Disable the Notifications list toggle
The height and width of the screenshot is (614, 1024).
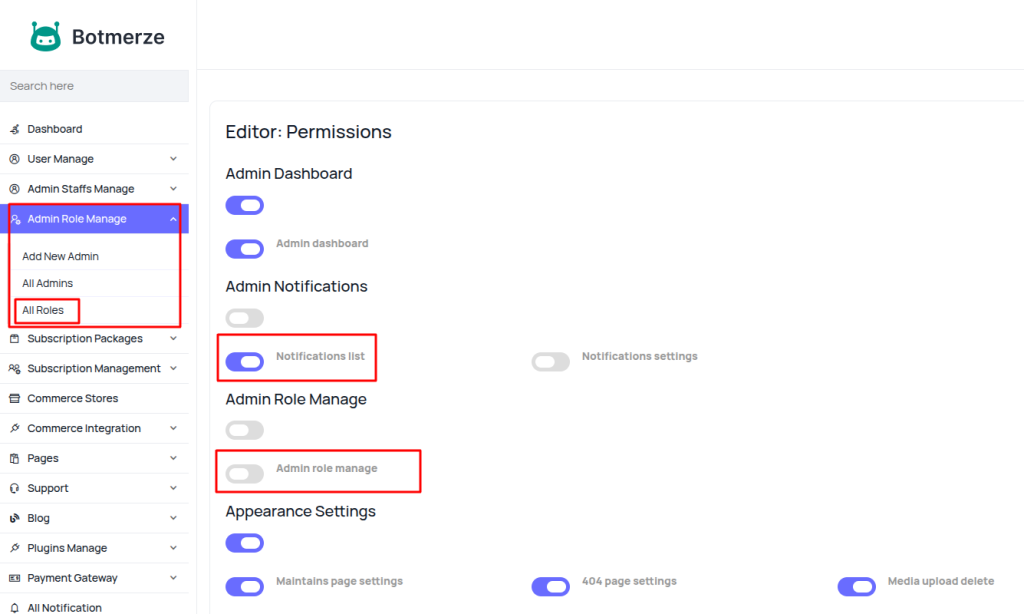[244, 361]
